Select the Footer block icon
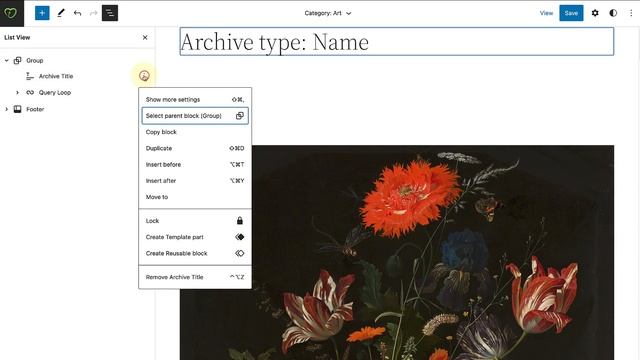 [18, 109]
